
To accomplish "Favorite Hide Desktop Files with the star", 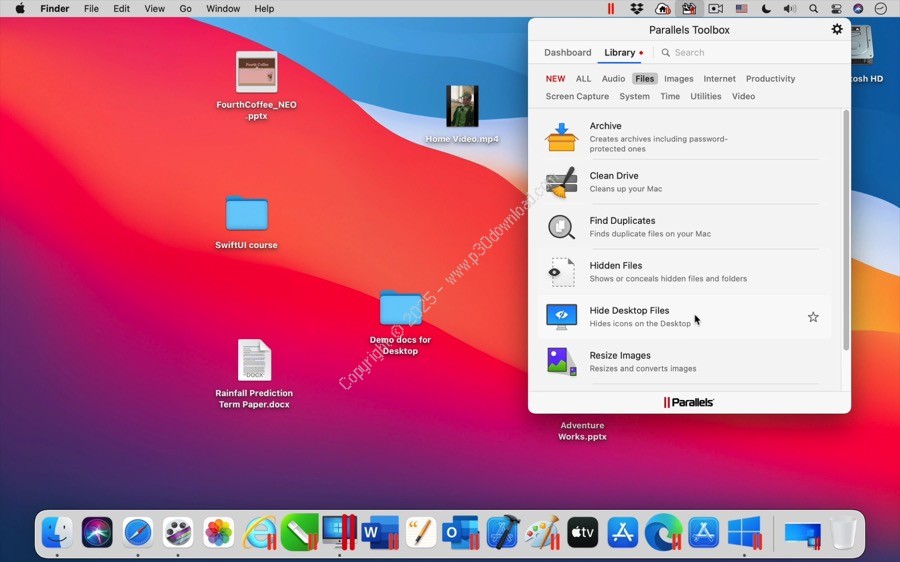I will tap(813, 317).
